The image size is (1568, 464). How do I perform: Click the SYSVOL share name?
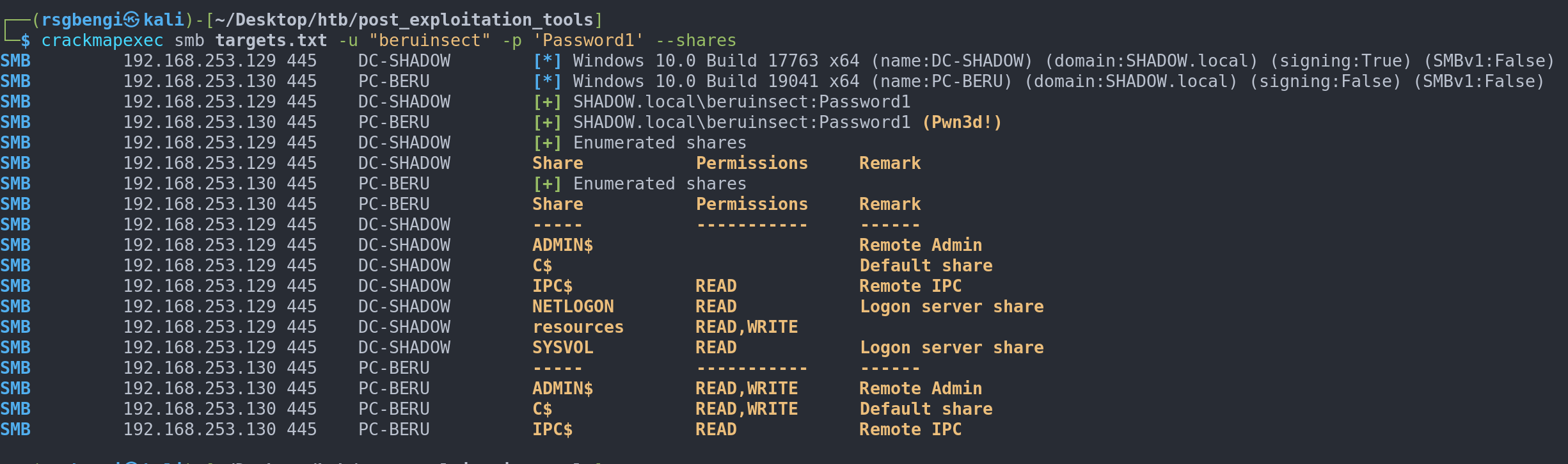coord(562,348)
